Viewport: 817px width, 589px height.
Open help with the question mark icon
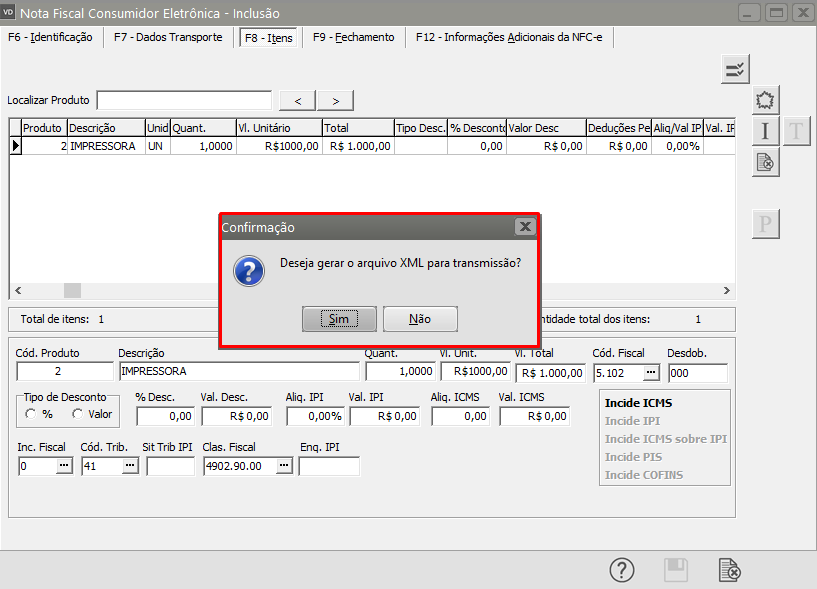point(622,570)
